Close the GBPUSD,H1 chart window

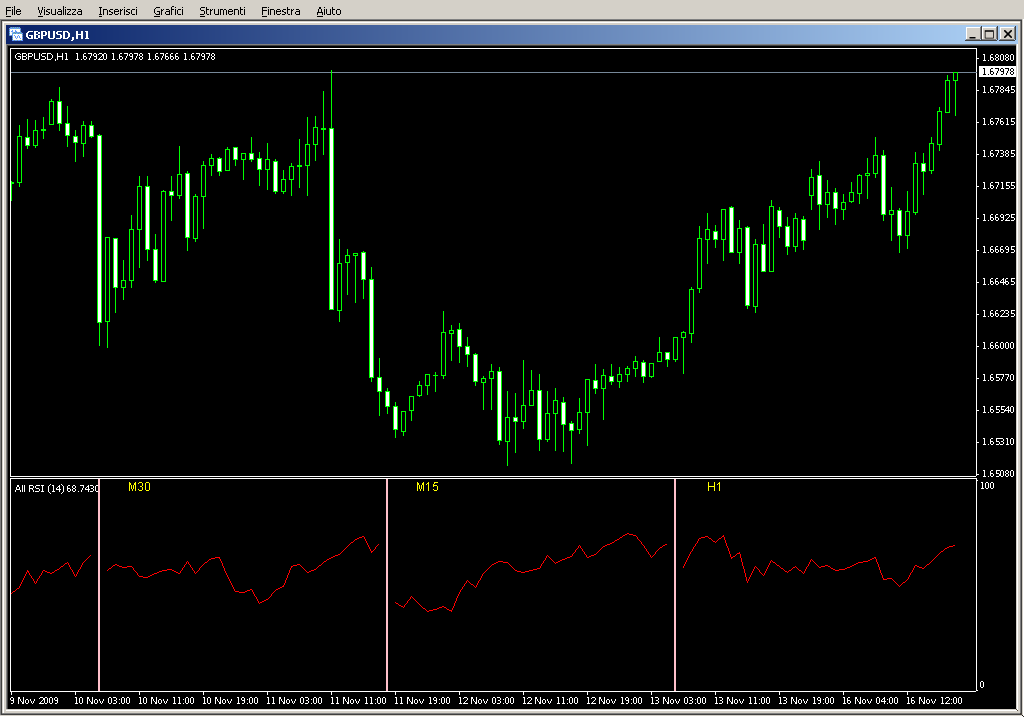pos(1008,34)
